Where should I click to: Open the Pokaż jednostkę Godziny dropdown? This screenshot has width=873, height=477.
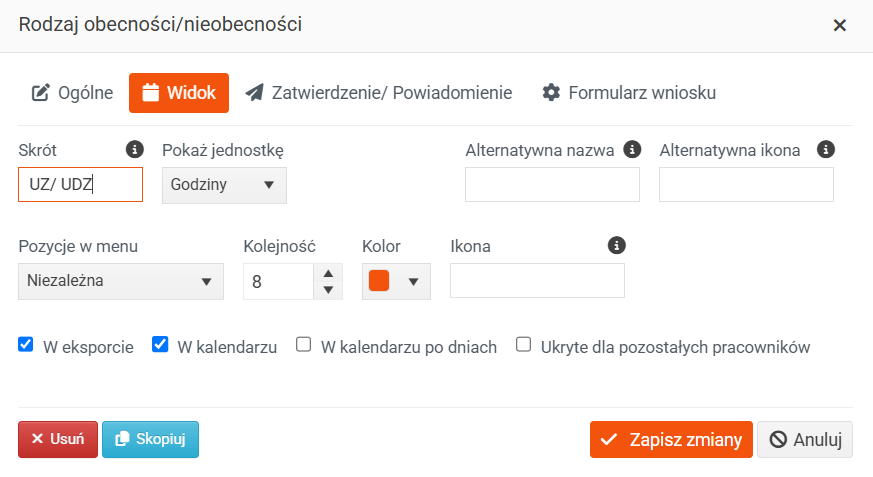[x=224, y=185]
